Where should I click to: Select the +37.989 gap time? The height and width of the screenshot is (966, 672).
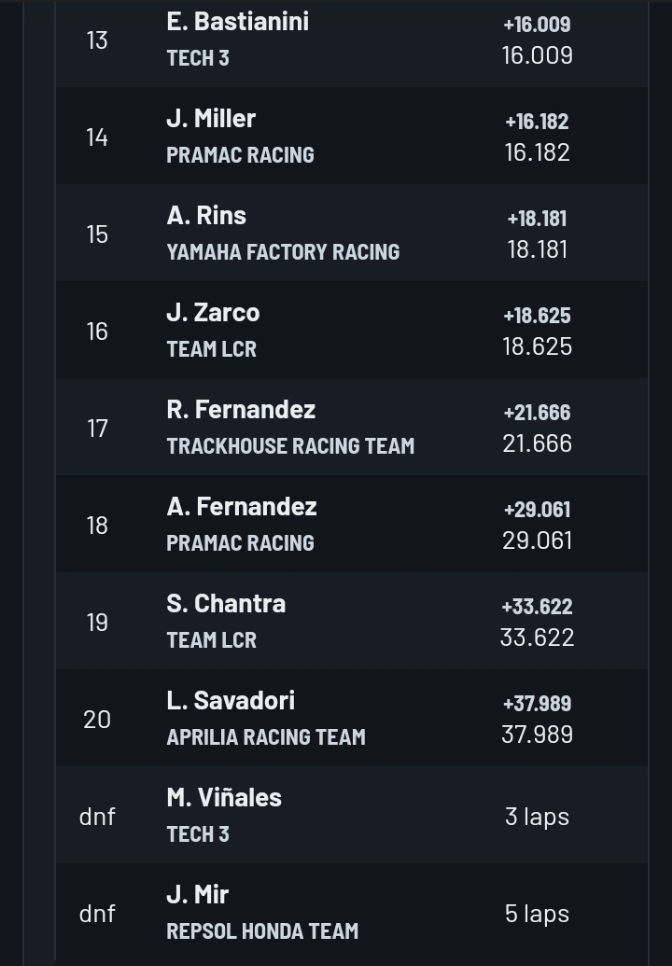pos(537,704)
